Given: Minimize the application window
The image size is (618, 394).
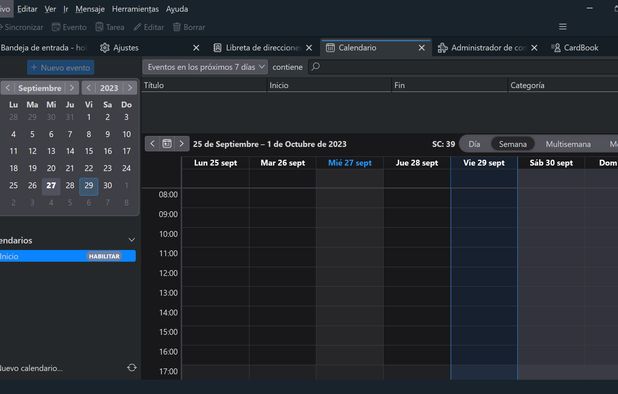Looking at the screenshot, I should [590, 8].
